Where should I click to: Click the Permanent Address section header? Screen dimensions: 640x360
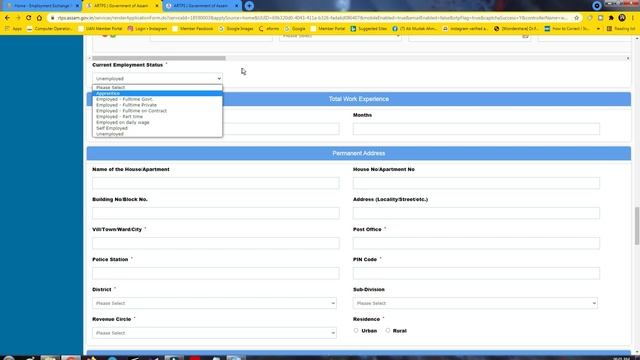tap(359, 153)
